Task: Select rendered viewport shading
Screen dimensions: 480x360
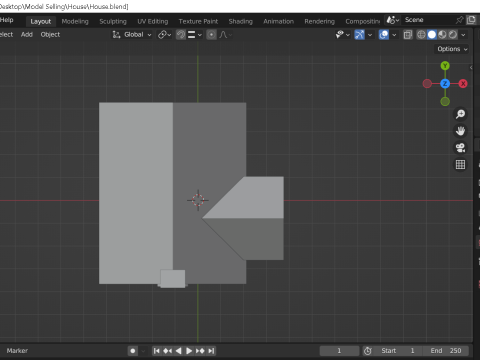Action: tap(453, 35)
